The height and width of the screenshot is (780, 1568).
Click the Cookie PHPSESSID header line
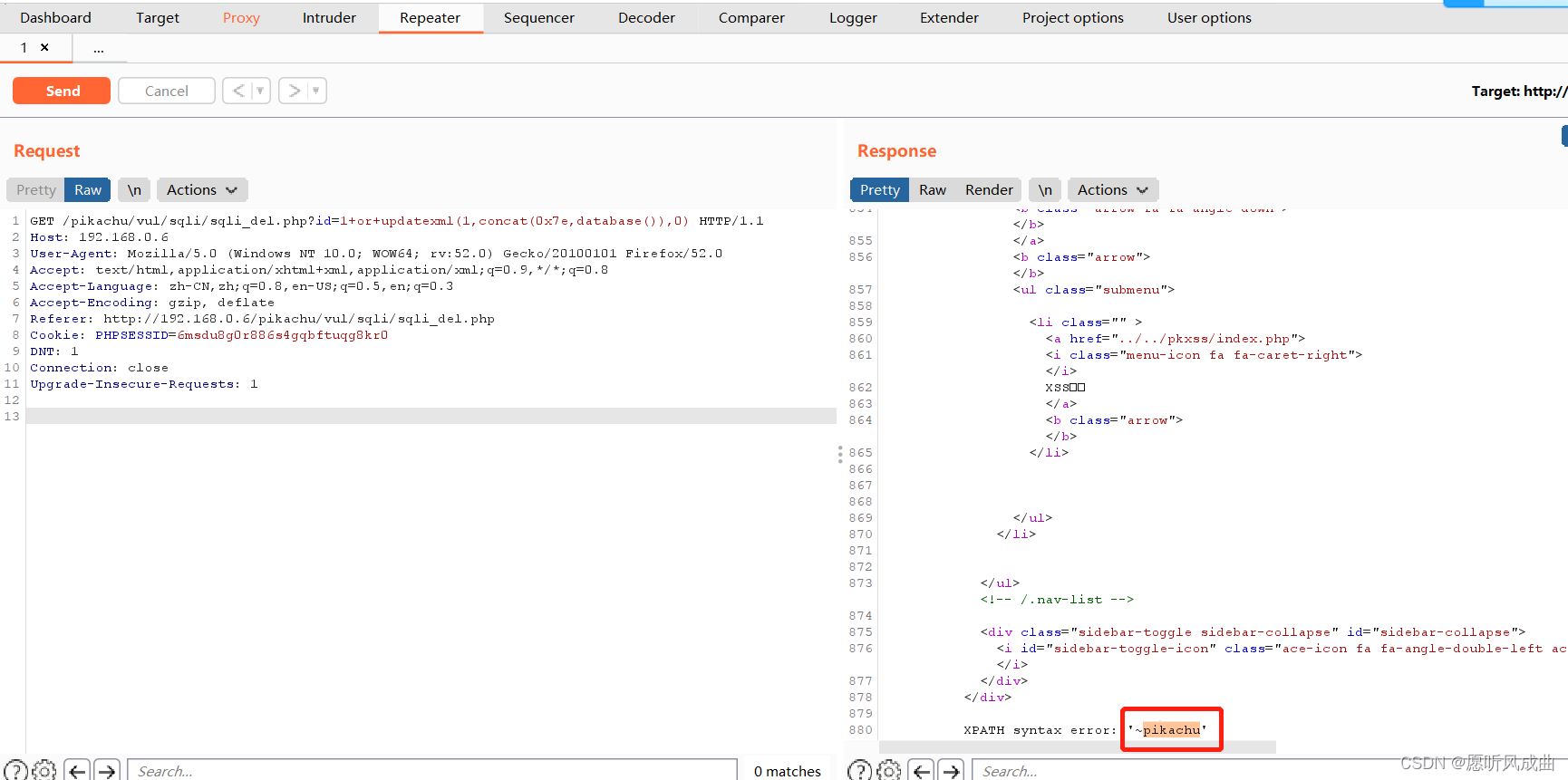point(208,335)
